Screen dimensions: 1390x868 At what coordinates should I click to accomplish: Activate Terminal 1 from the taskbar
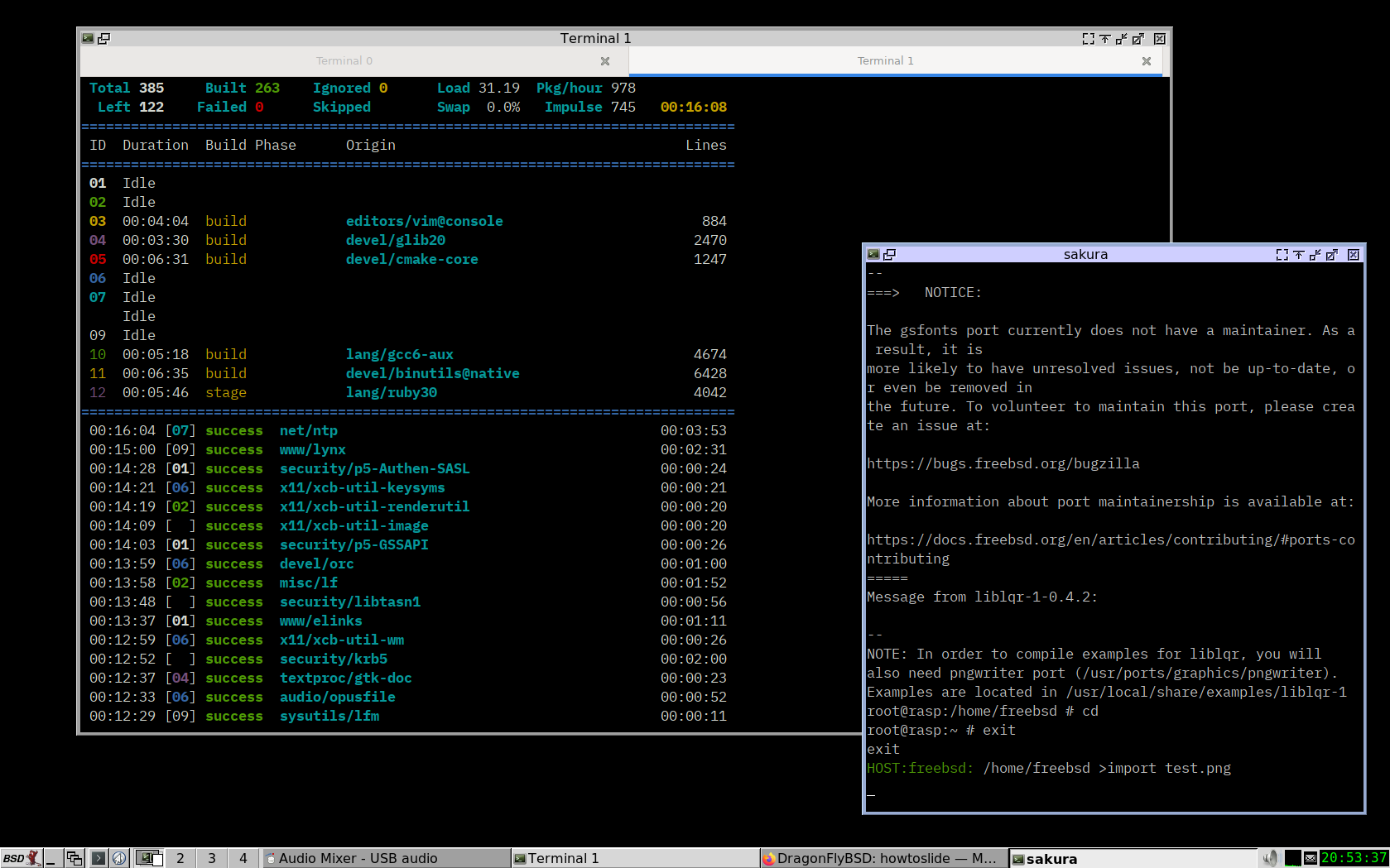635,858
